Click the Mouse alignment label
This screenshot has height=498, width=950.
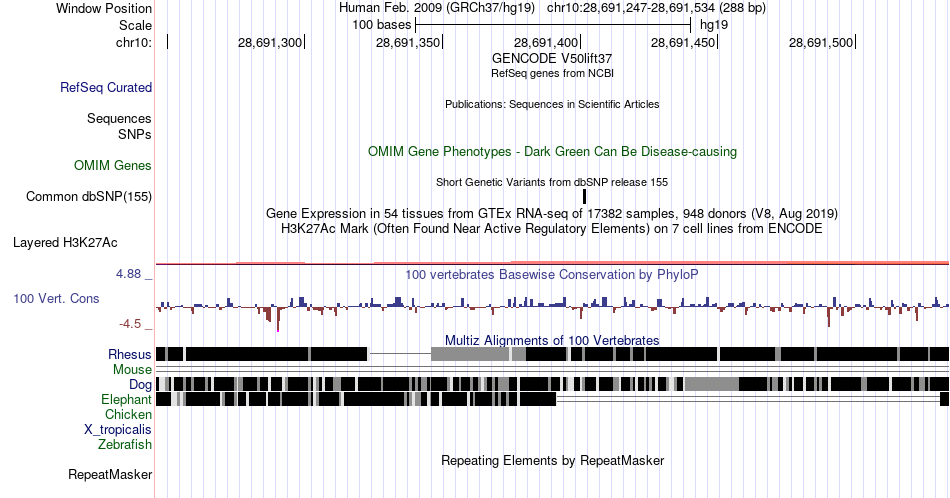(132, 369)
